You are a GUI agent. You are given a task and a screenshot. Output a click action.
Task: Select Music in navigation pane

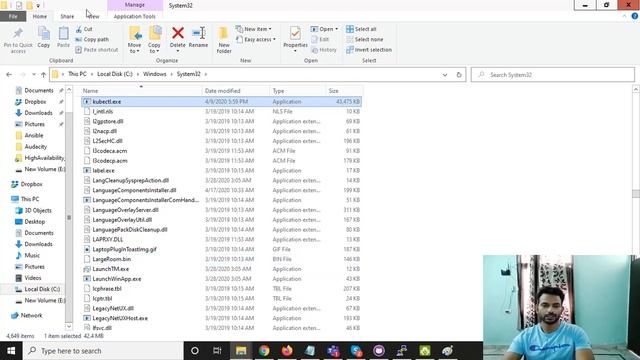[x=32, y=255]
